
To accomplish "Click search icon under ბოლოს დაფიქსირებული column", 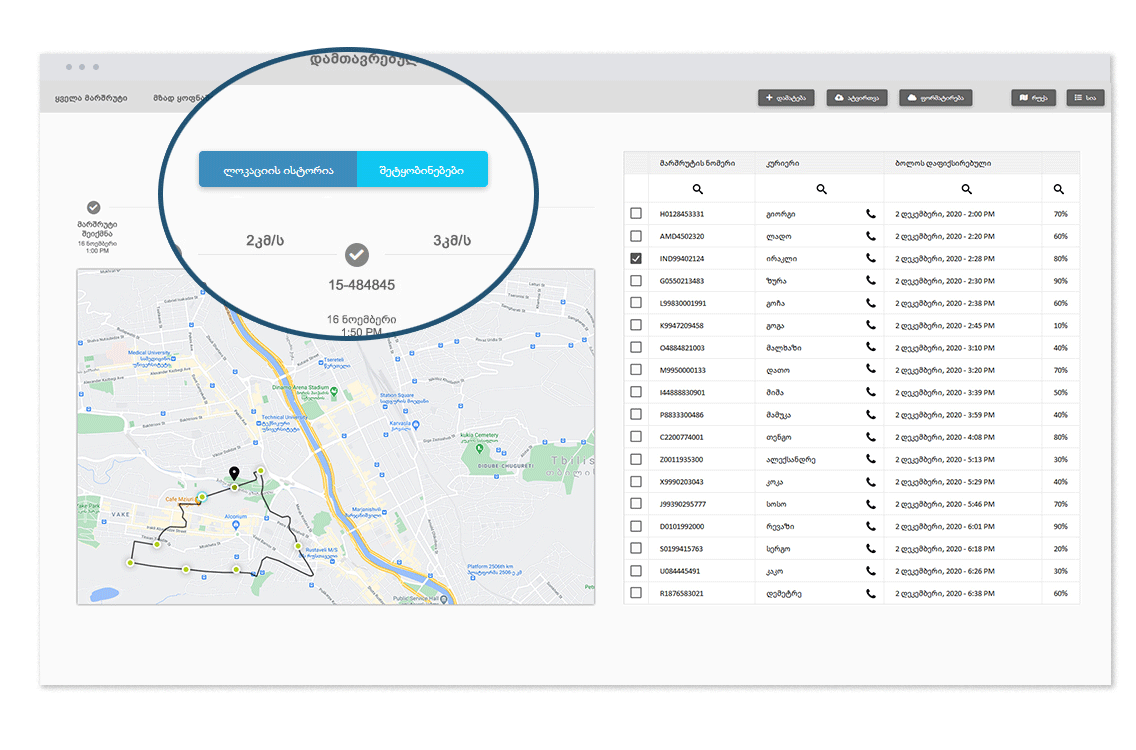I will click(966, 189).
